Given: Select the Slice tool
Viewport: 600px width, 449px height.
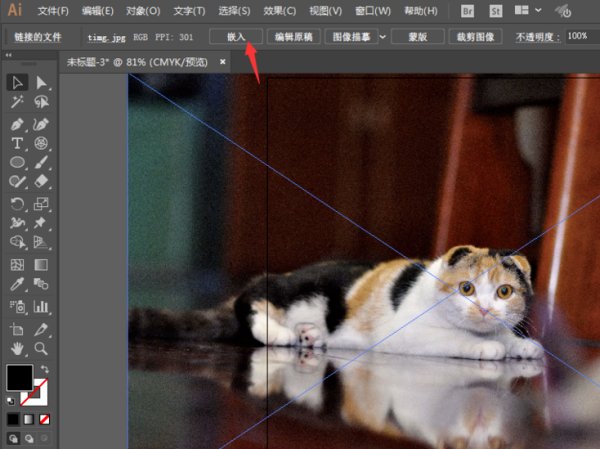Looking at the screenshot, I should (x=41, y=329).
